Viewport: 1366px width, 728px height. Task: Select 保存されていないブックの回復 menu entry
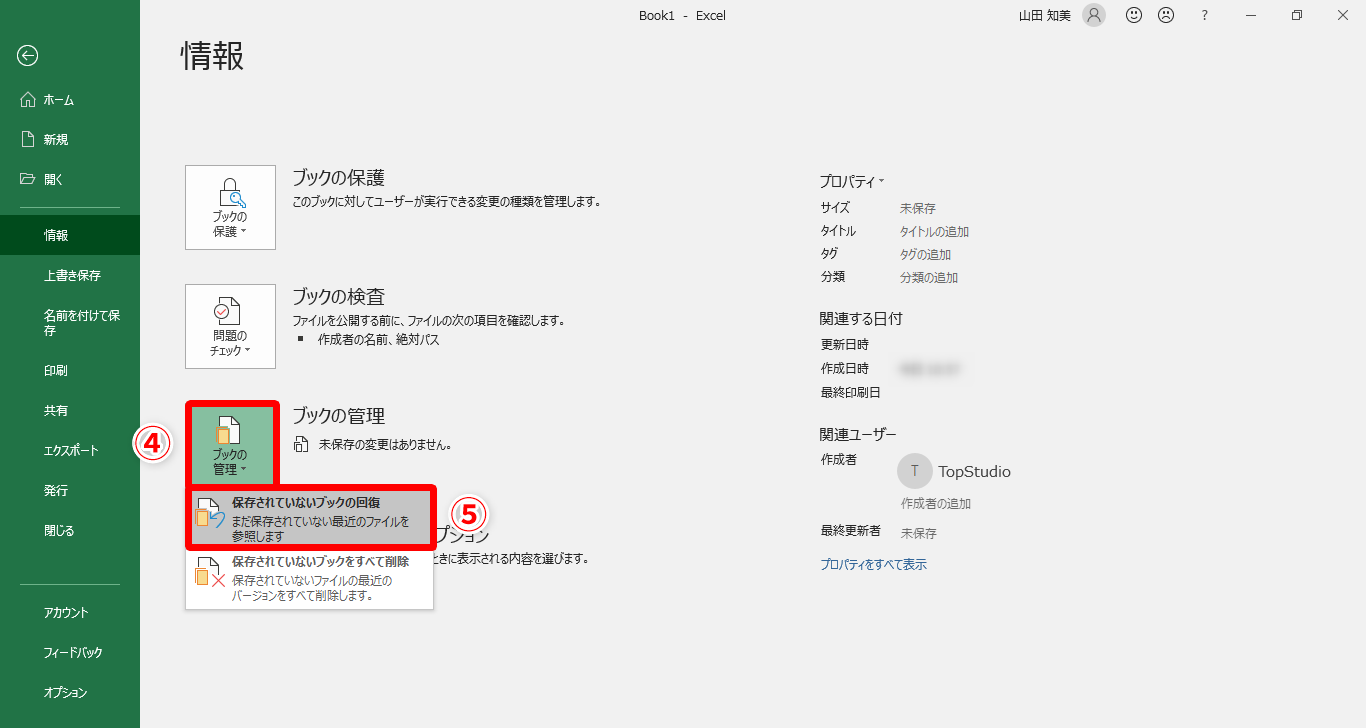tap(310, 518)
